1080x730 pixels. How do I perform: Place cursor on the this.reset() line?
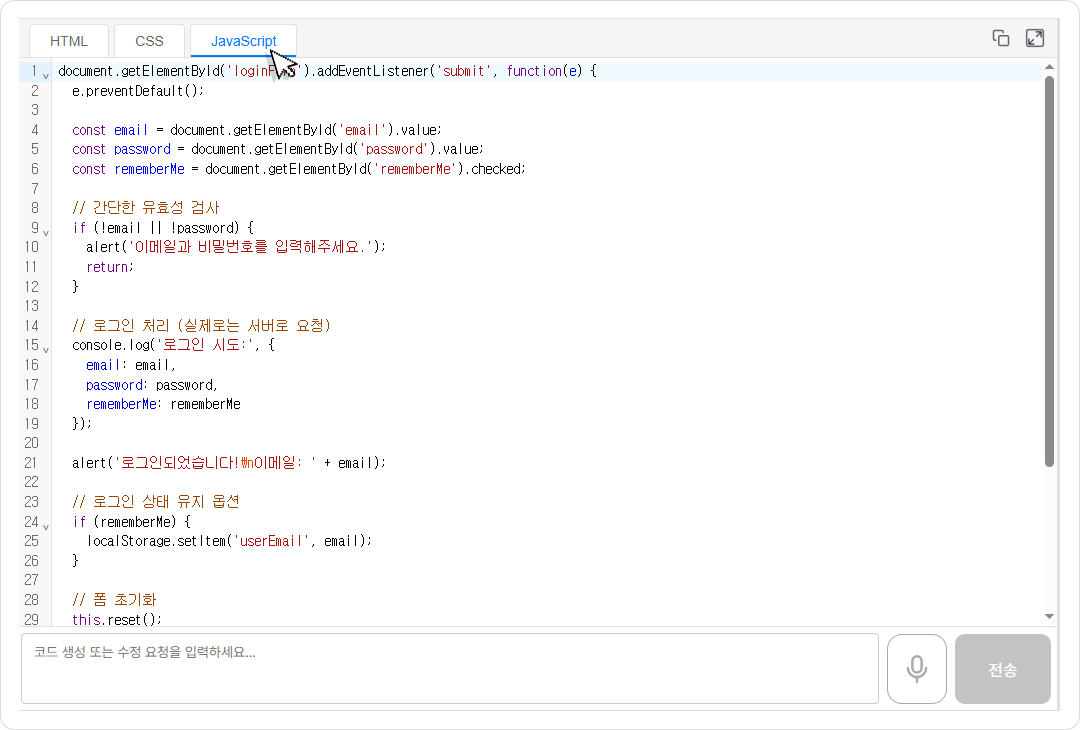pyautogui.click(x=116, y=619)
